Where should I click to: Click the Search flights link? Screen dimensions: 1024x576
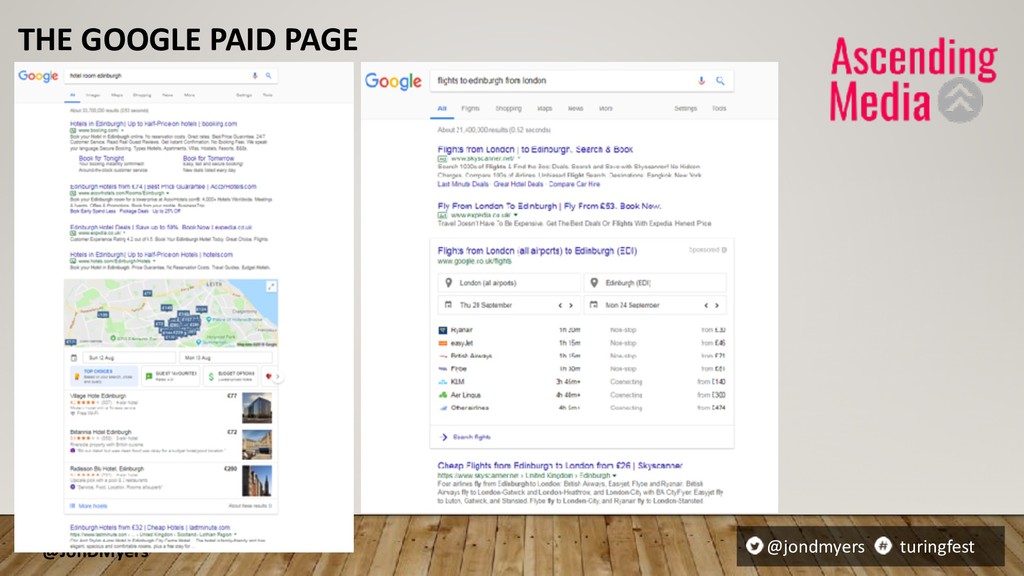click(472, 437)
